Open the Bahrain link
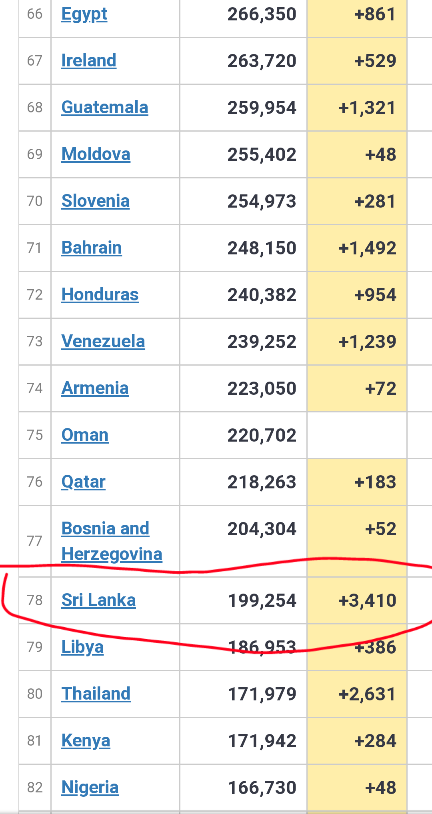This screenshot has height=814, width=432. click(91, 248)
